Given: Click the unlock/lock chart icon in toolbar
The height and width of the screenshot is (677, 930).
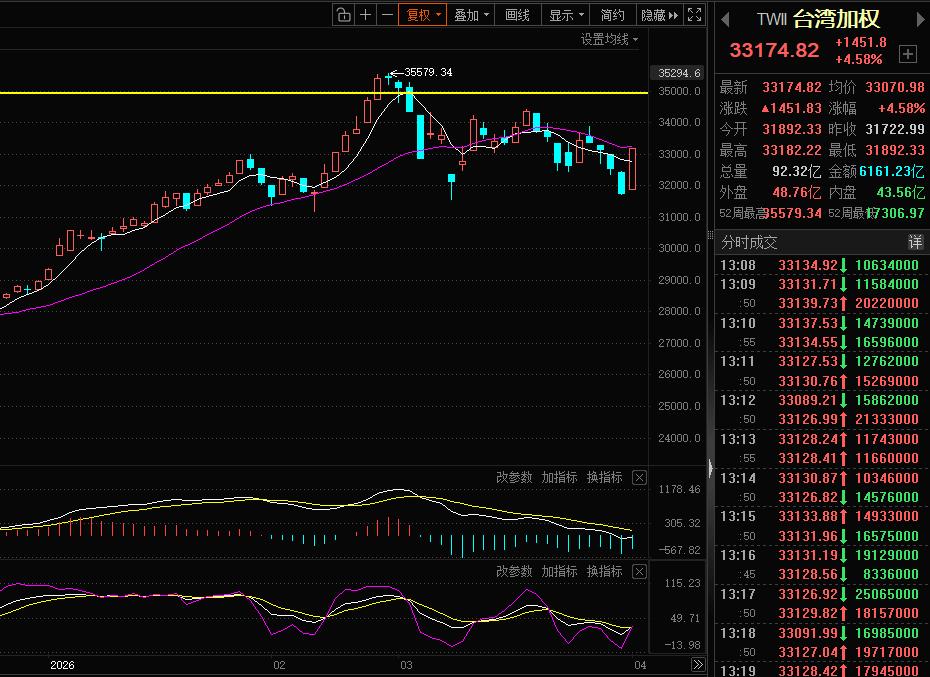Looking at the screenshot, I should click(x=343, y=15).
